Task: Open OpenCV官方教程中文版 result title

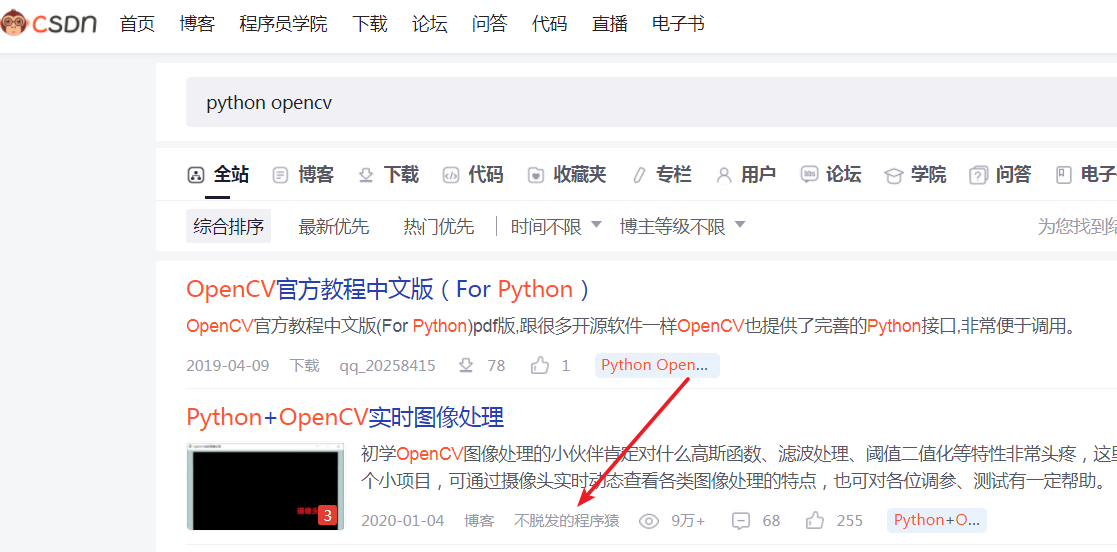Action: [389, 289]
